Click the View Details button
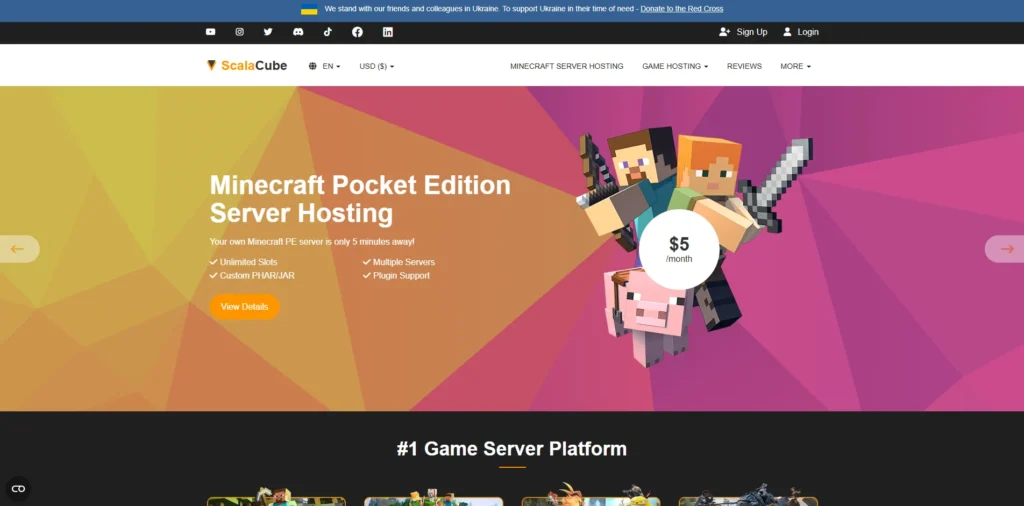 (245, 307)
